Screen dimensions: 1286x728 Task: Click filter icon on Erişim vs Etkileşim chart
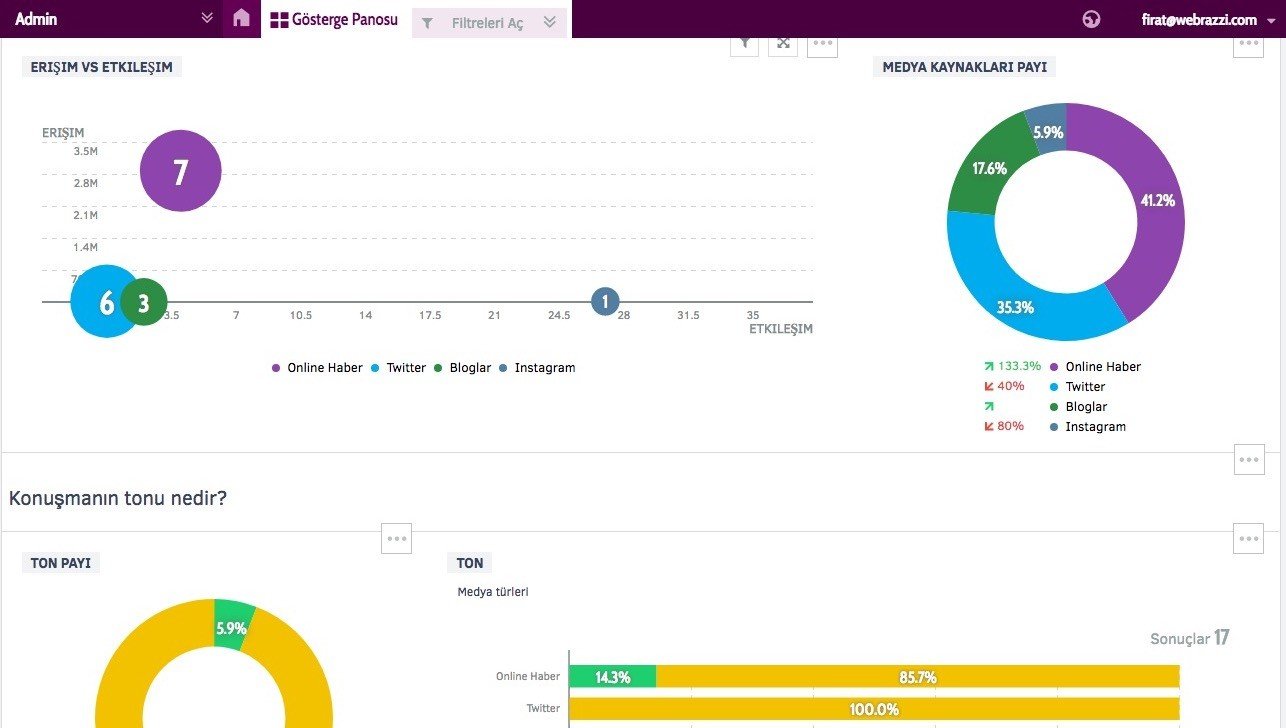click(744, 44)
